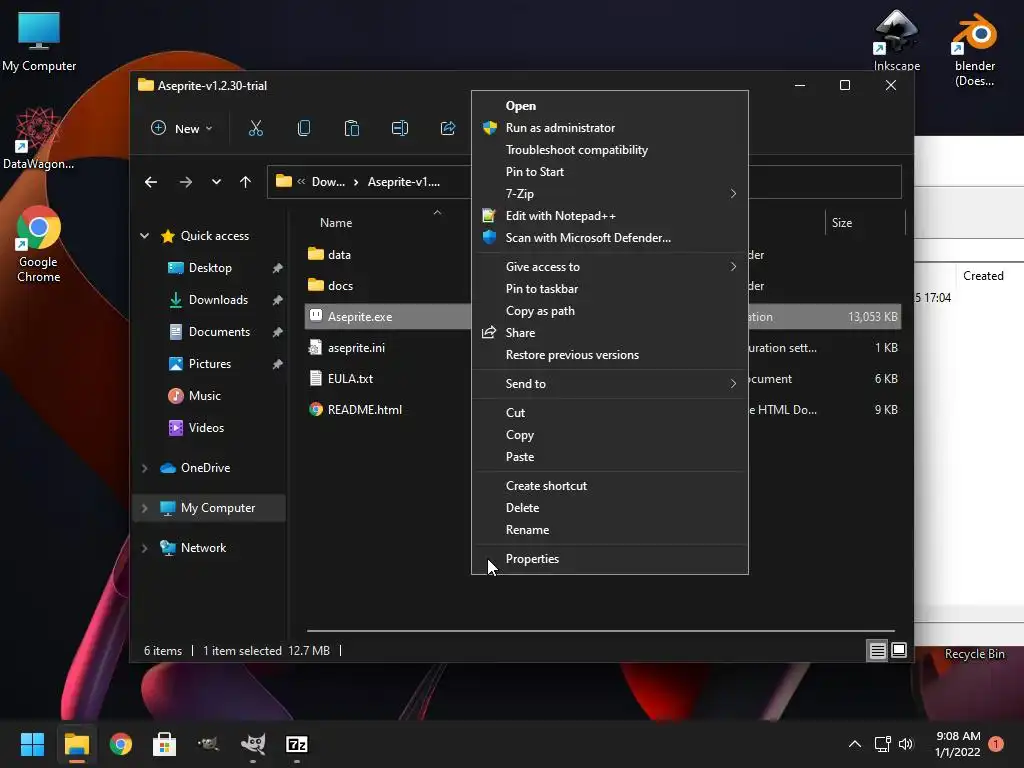
Task: Click the Dow... breadcrumb in address bar
Action: 328,182
